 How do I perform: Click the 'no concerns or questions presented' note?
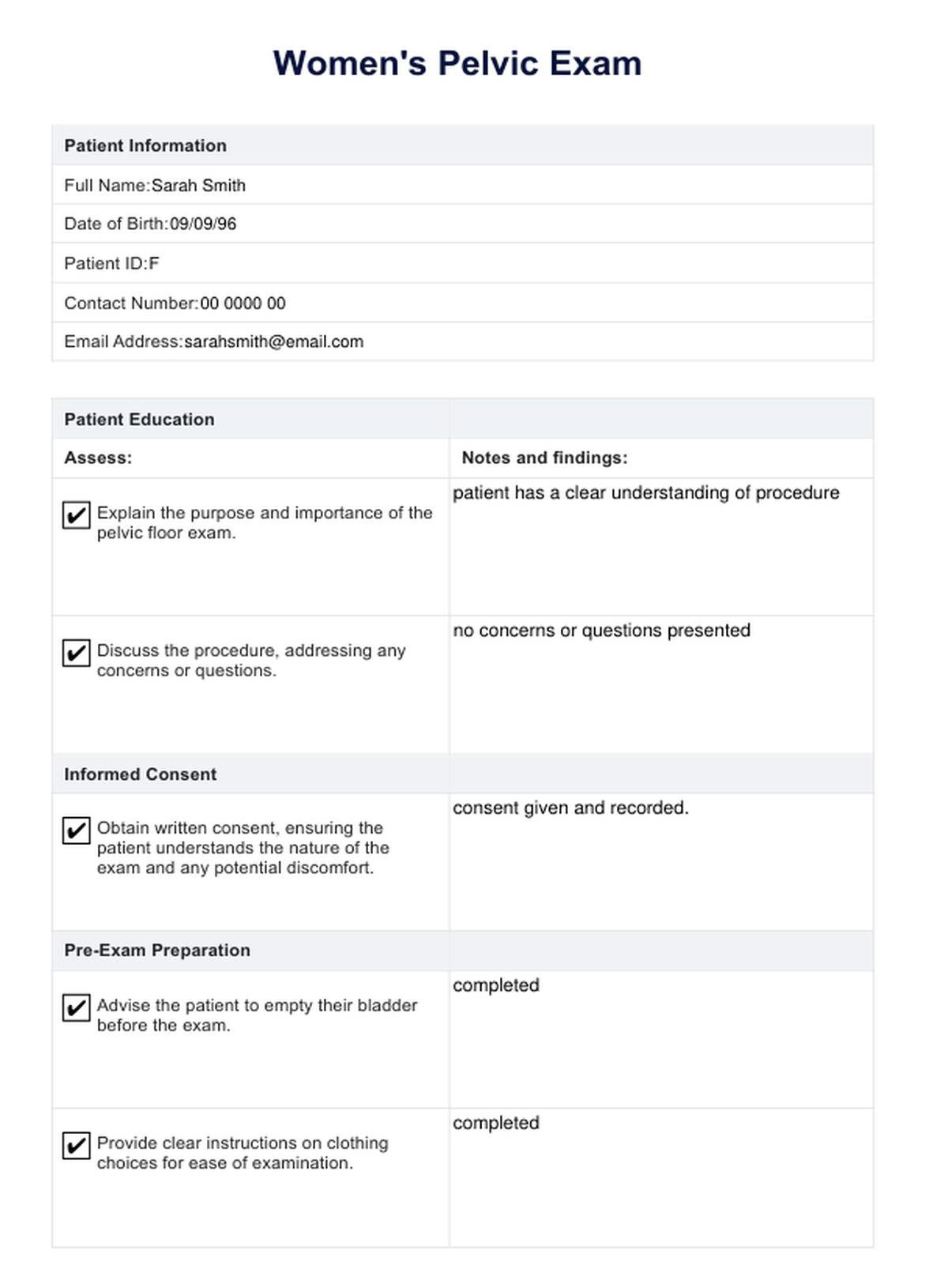pos(660,684)
